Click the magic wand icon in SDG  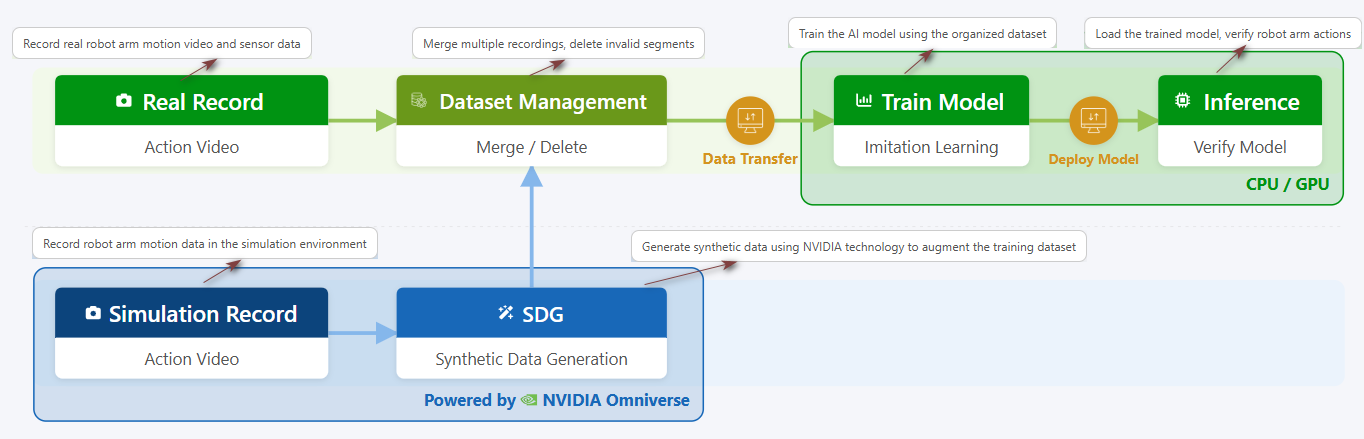(x=506, y=313)
